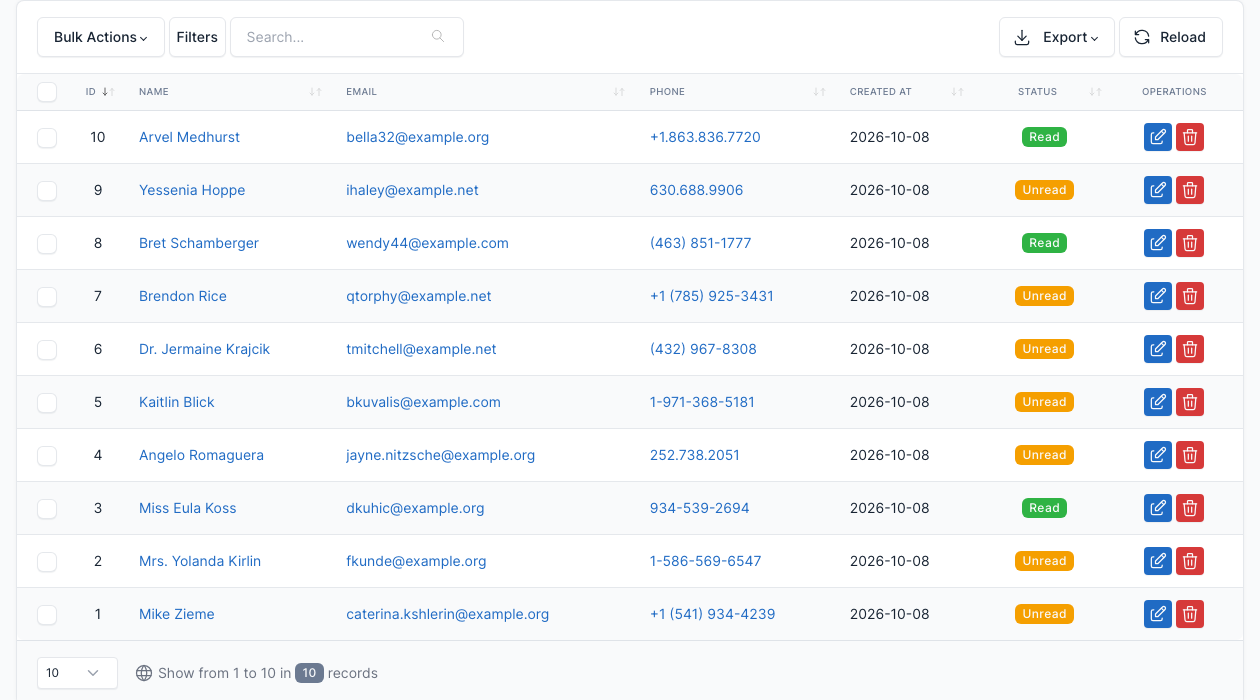Sort by the Name column arrows
This screenshot has height=700, width=1260.
pos(316,92)
